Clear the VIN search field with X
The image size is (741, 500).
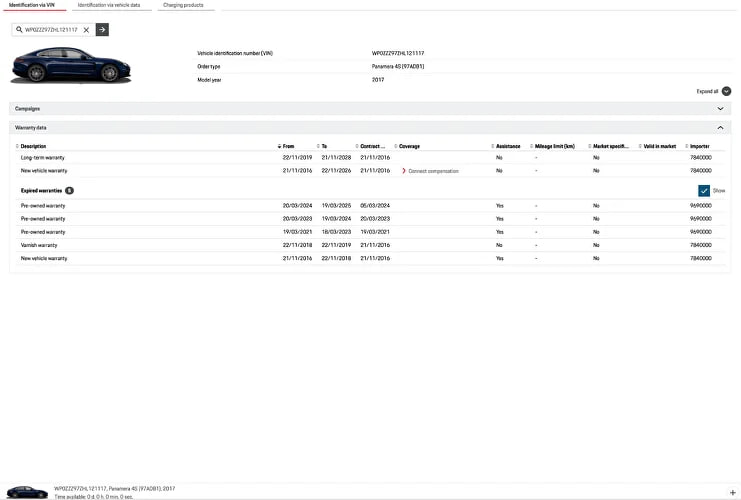[86, 30]
